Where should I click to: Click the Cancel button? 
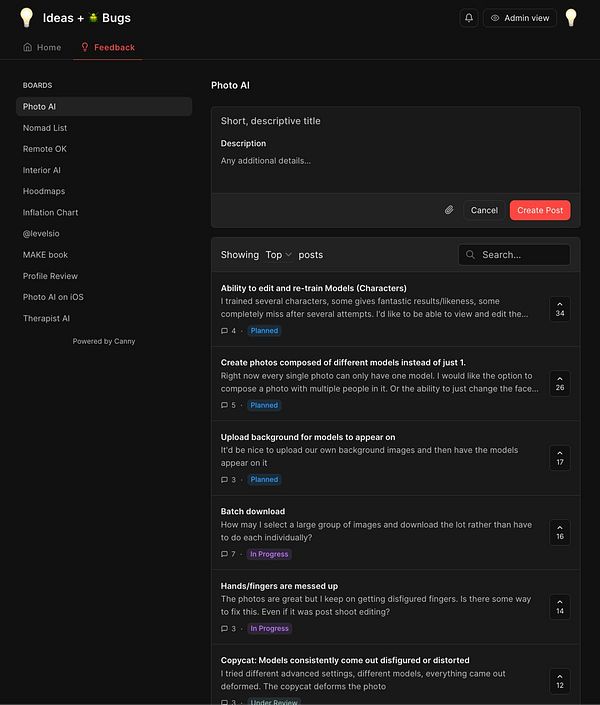[484, 210]
